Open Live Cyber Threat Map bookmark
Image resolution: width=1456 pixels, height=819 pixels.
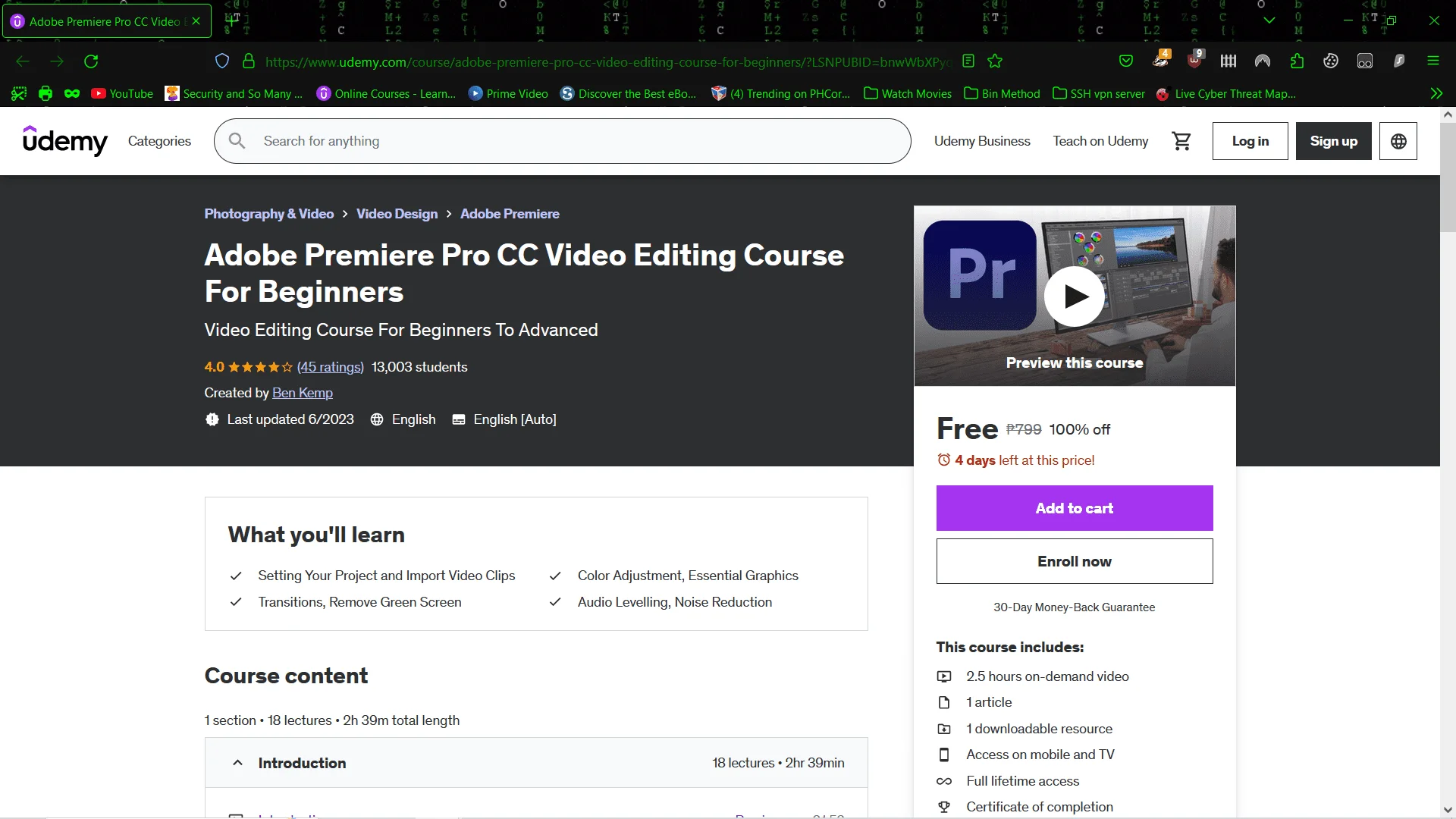point(1226,94)
